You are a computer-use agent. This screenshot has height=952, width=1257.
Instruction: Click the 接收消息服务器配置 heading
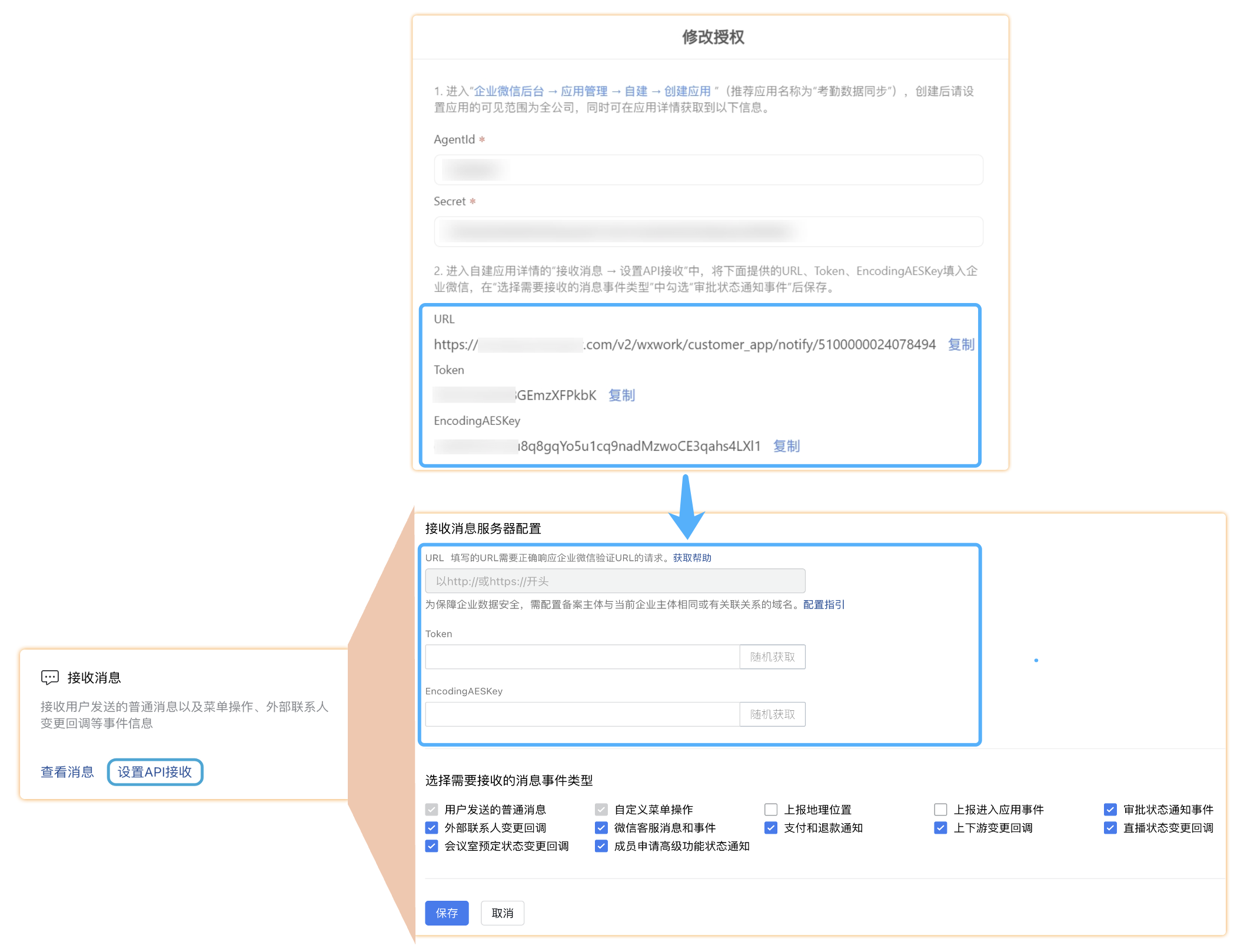[x=483, y=528]
